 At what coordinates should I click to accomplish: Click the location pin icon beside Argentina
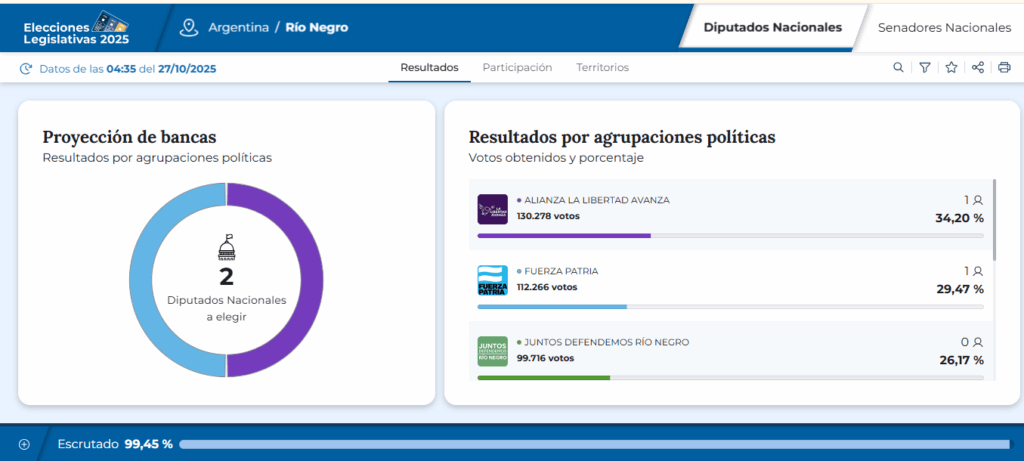(x=188, y=27)
